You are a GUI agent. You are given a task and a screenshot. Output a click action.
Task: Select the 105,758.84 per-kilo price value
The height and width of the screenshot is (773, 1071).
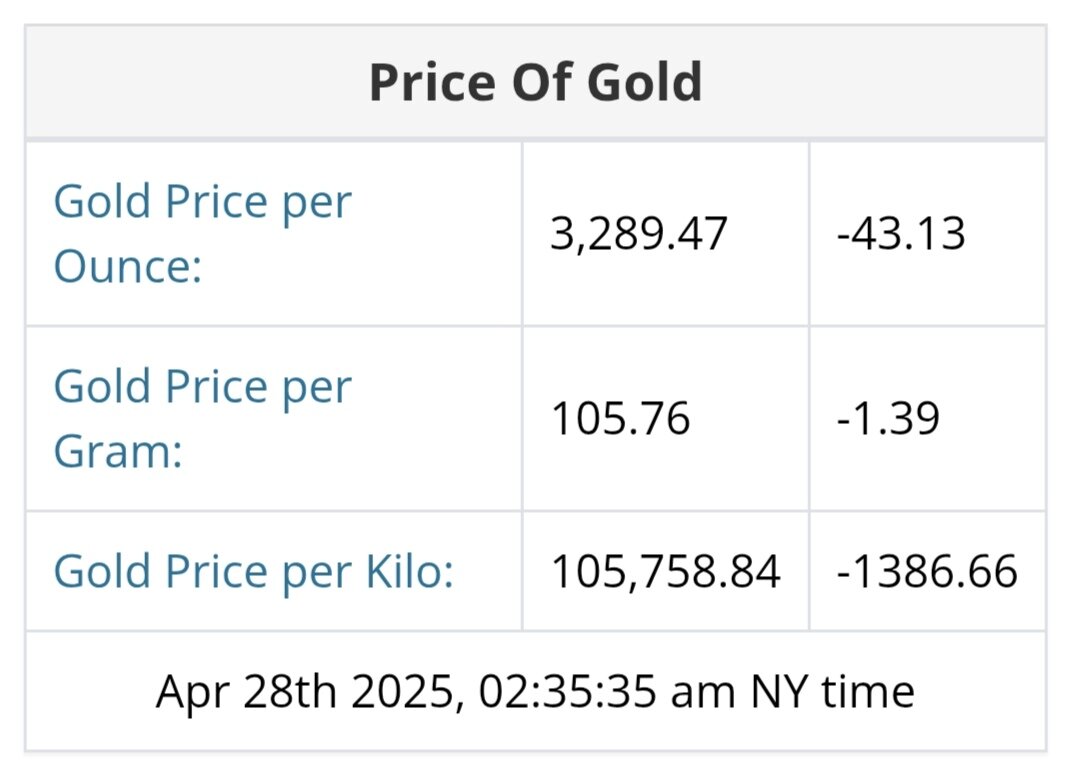tap(665, 571)
